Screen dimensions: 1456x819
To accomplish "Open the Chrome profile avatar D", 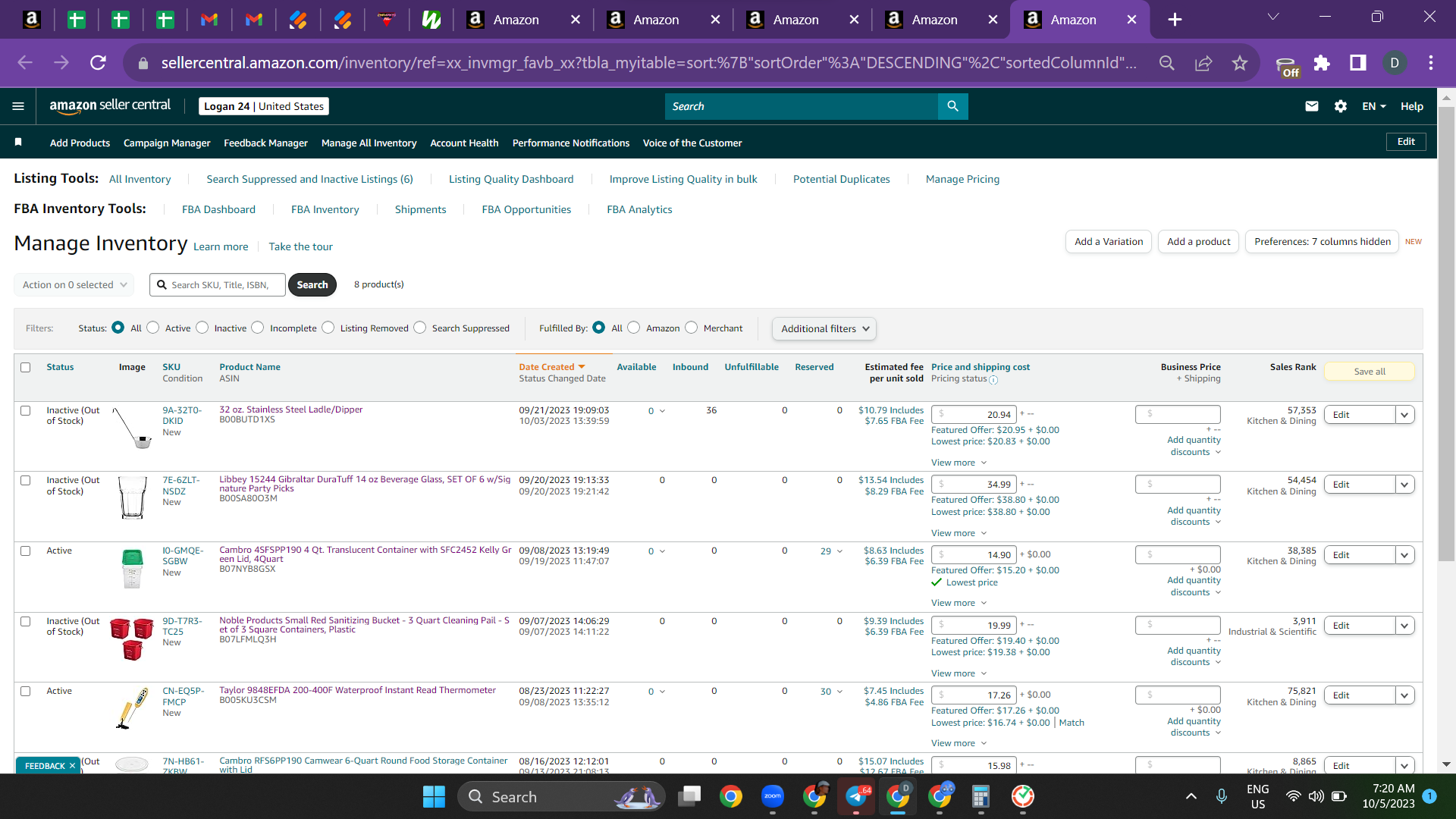I will (1395, 63).
